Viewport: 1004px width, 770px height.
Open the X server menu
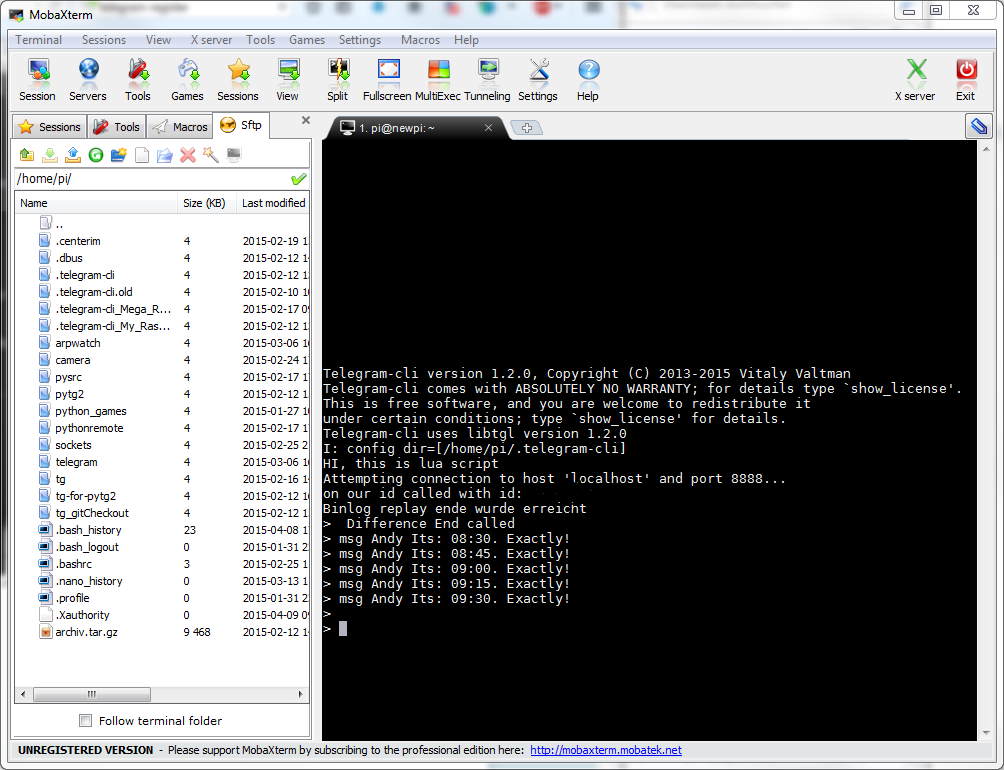point(211,40)
